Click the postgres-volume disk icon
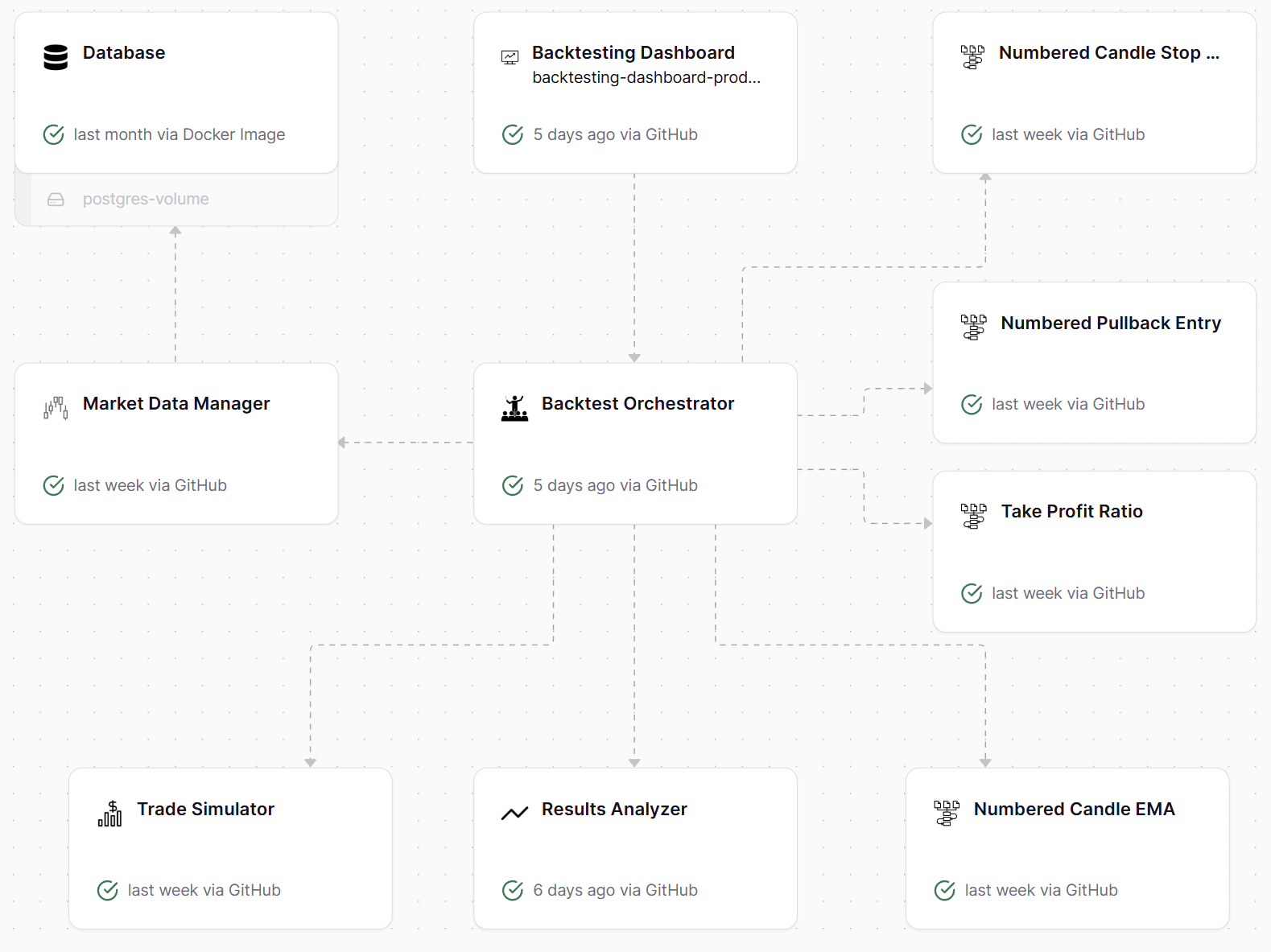The width and height of the screenshot is (1271, 952). pyautogui.click(x=56, y=200)
